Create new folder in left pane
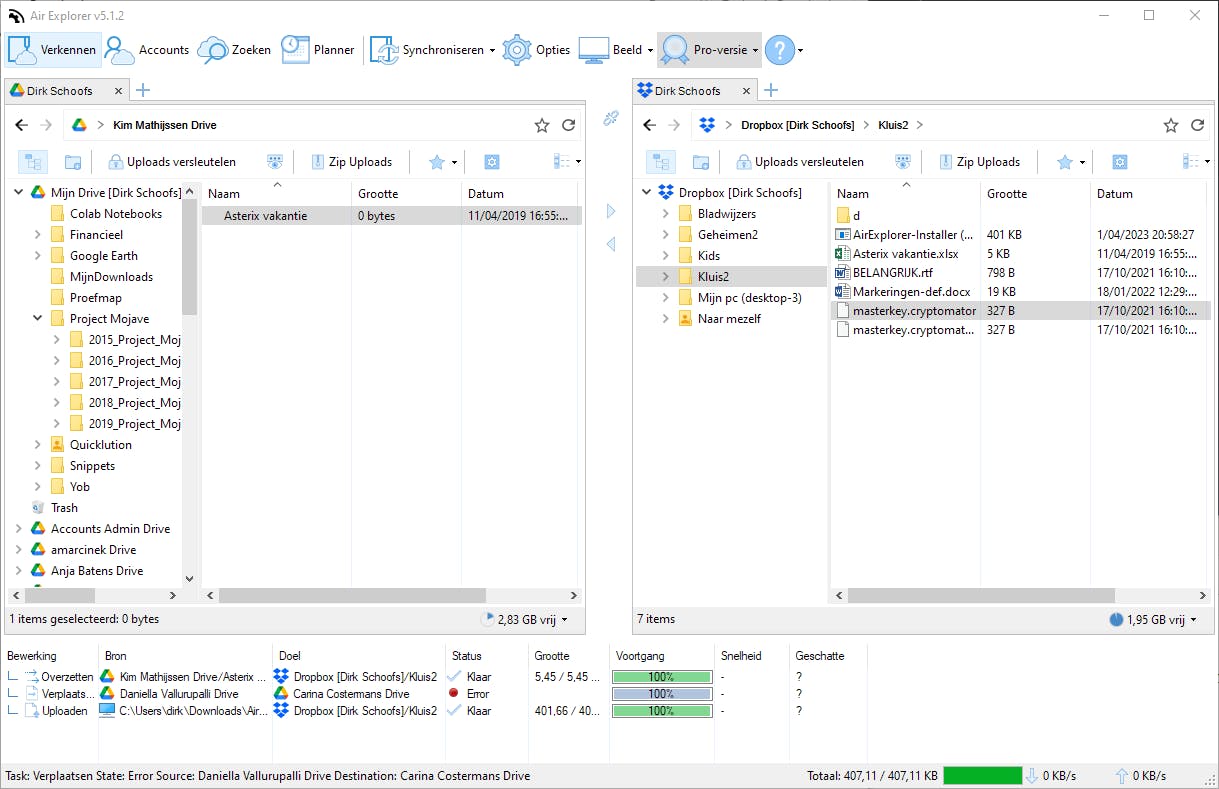 [73, 162]
